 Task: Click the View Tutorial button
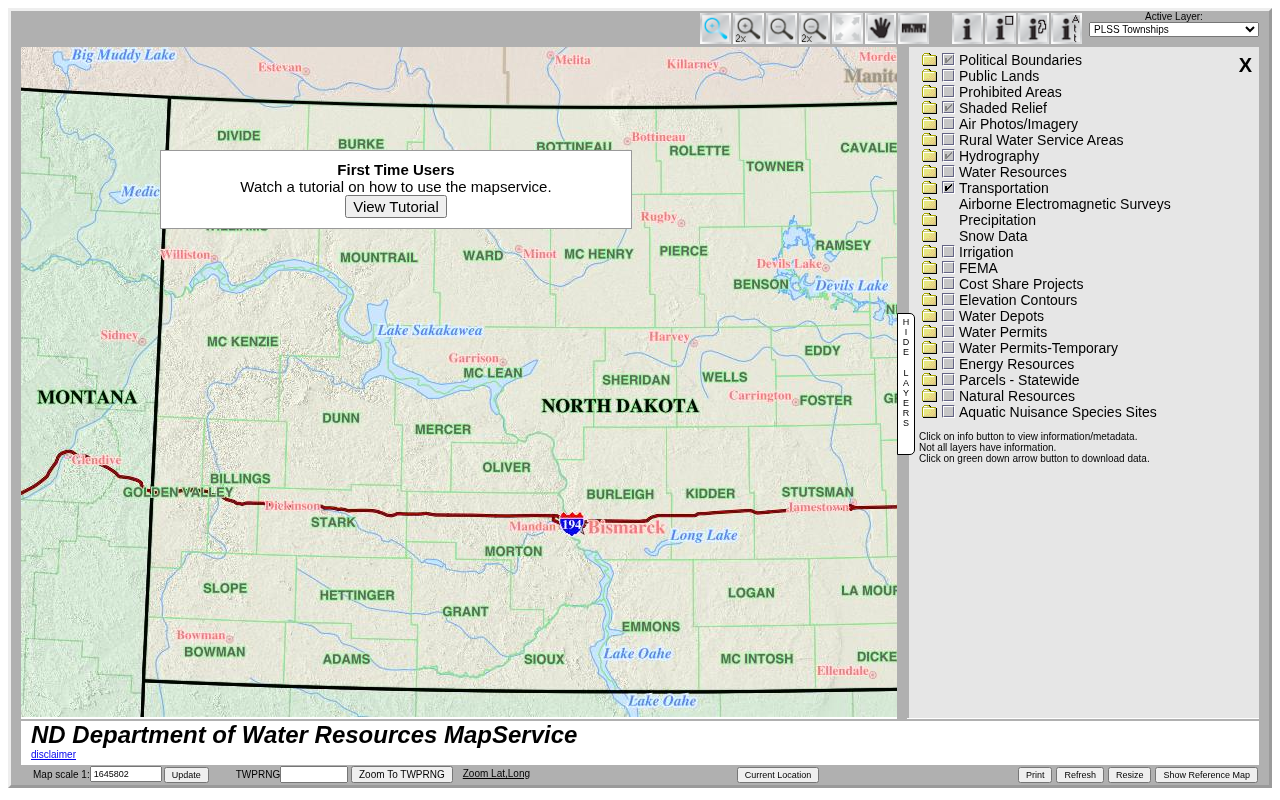(396, 207)
